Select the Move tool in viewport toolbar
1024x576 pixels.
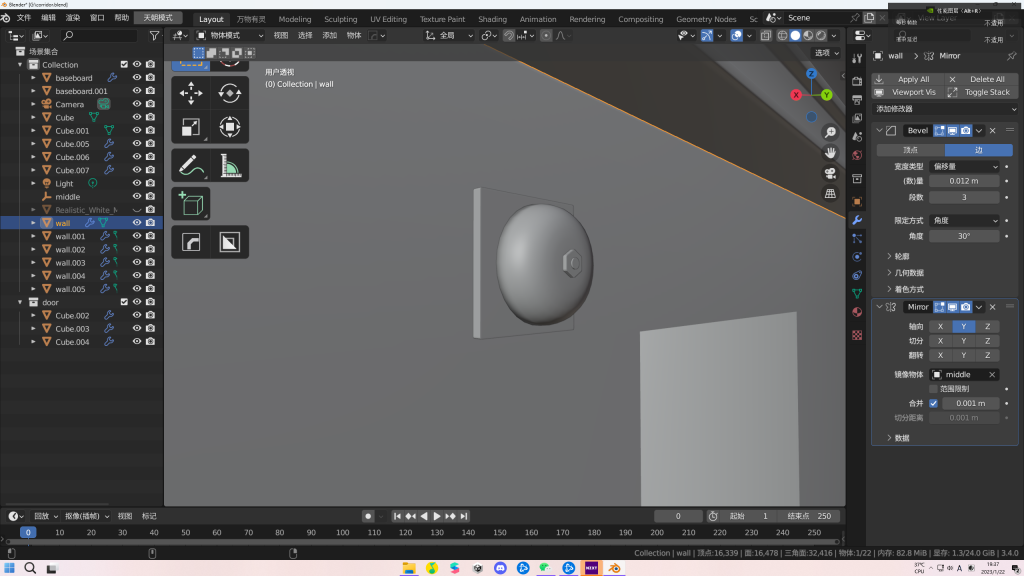(191, 93)
